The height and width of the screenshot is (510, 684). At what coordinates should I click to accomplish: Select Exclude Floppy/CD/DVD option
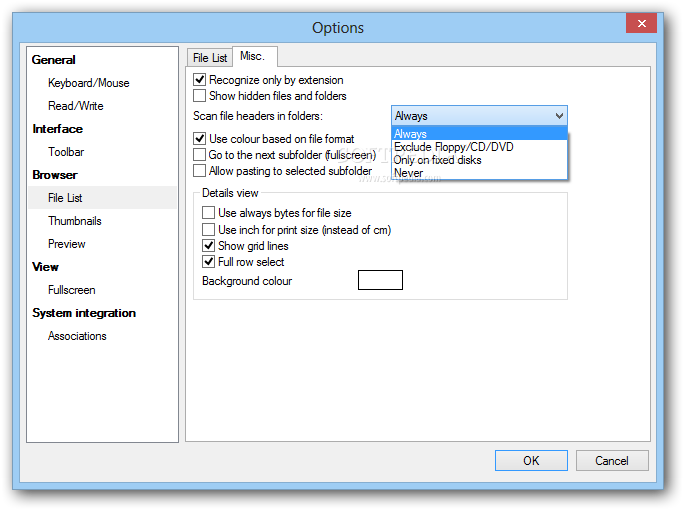pos(479,147)
